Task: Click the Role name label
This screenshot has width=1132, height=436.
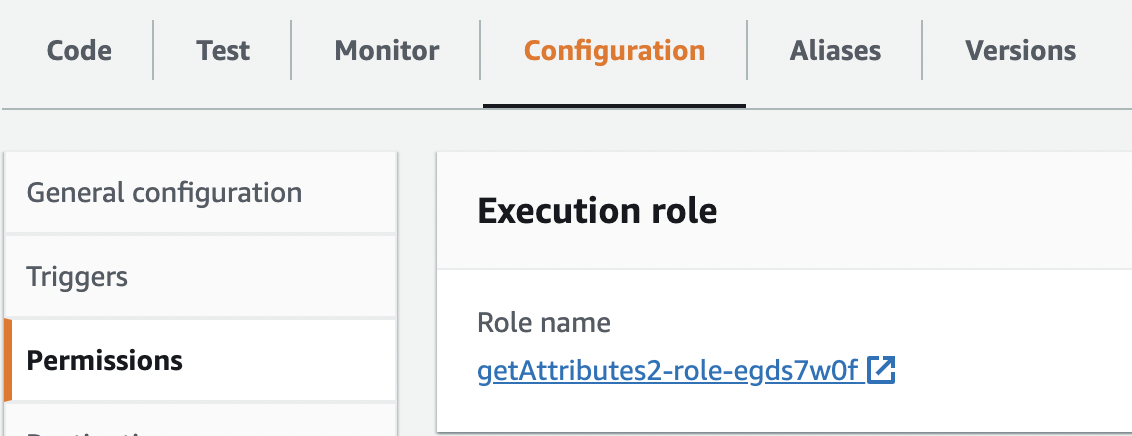Action: tap(543, 323)
